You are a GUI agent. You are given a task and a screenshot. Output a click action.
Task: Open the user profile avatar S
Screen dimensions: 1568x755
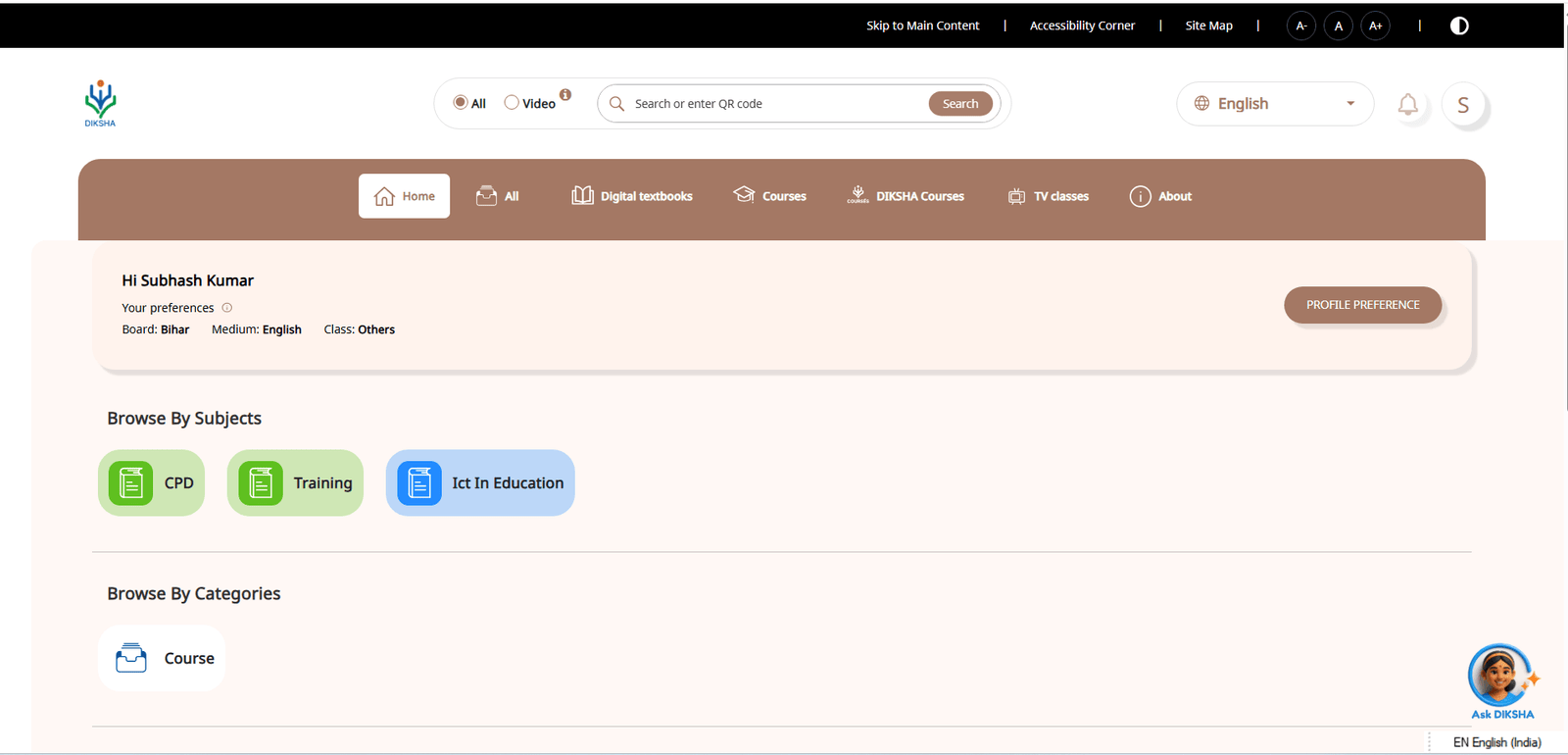(1463, 105)
